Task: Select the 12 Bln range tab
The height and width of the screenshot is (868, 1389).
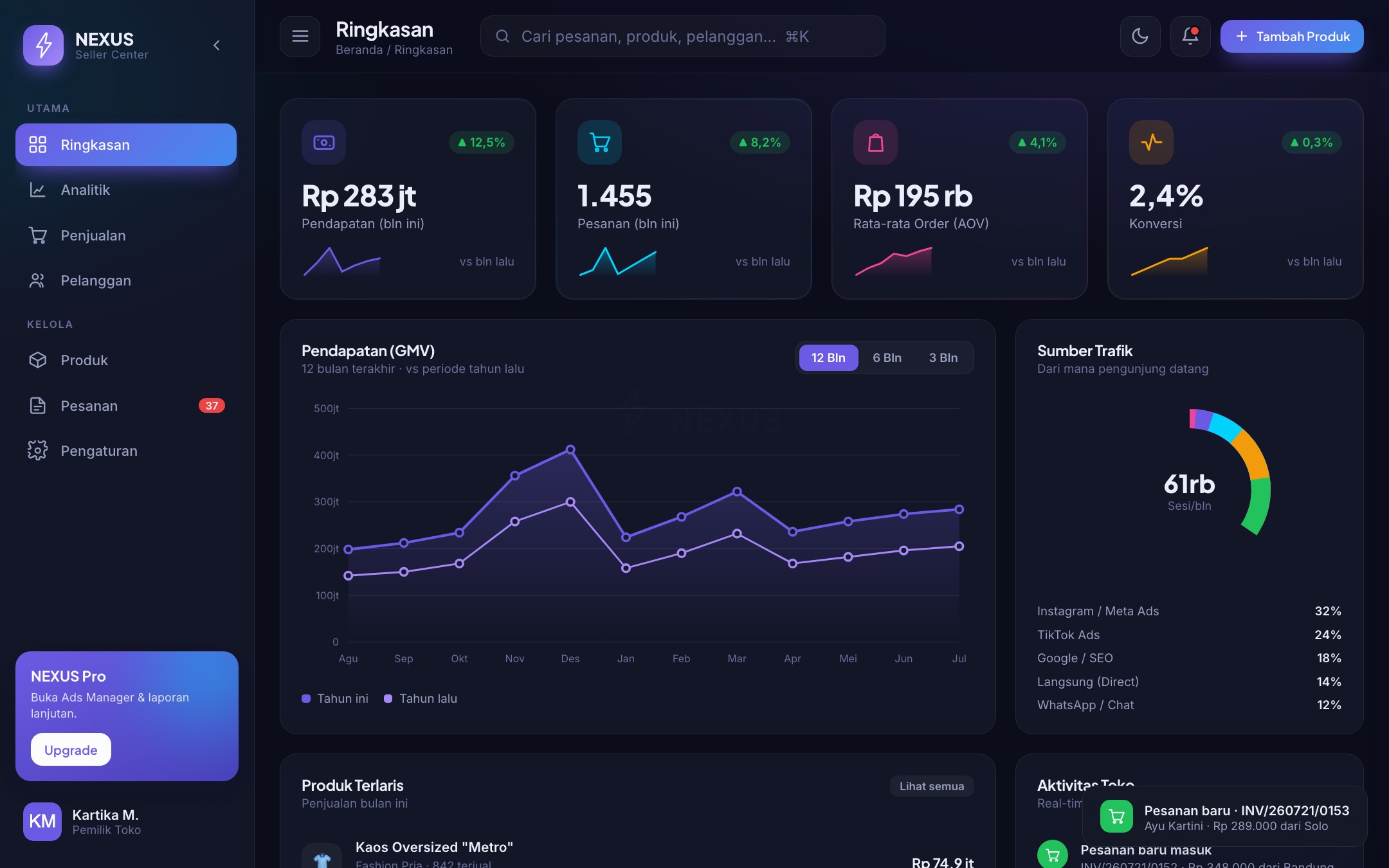Action: point(828,357)
